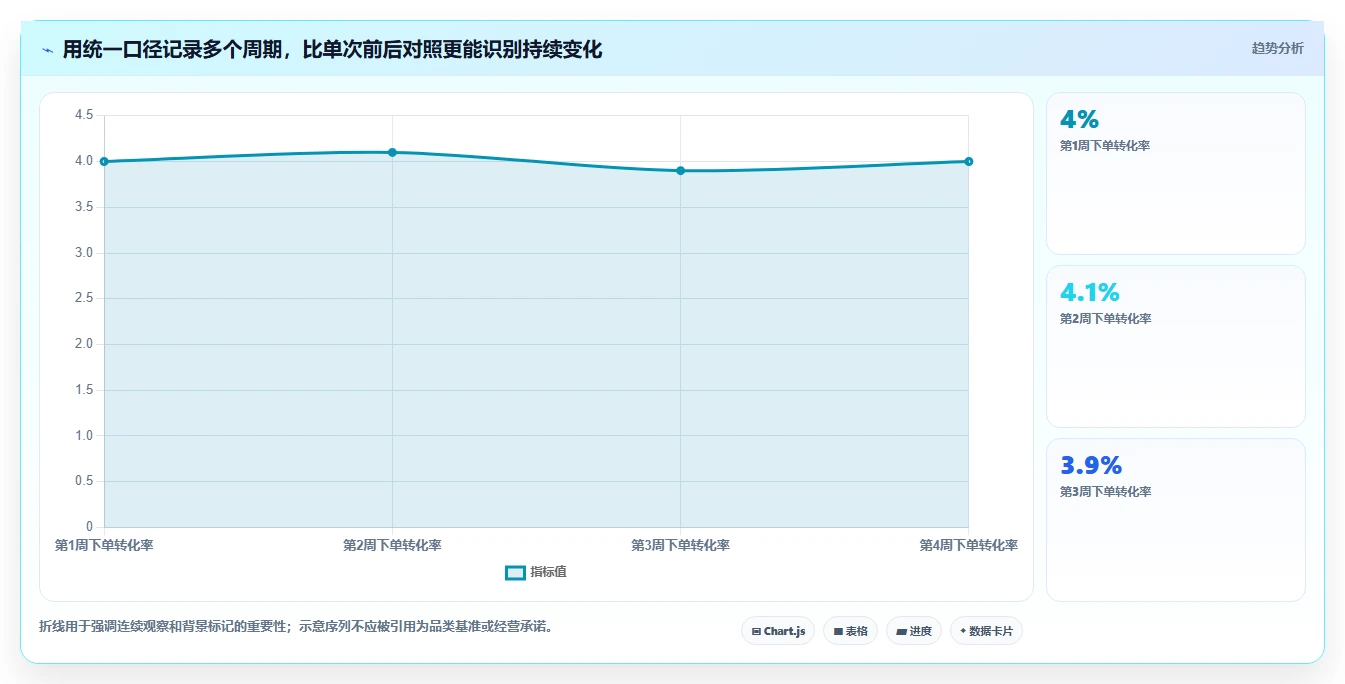This screenshot has height=684, width=1345.
Task: Click the 指标值 legend label
Action: (x=548, y=572)
